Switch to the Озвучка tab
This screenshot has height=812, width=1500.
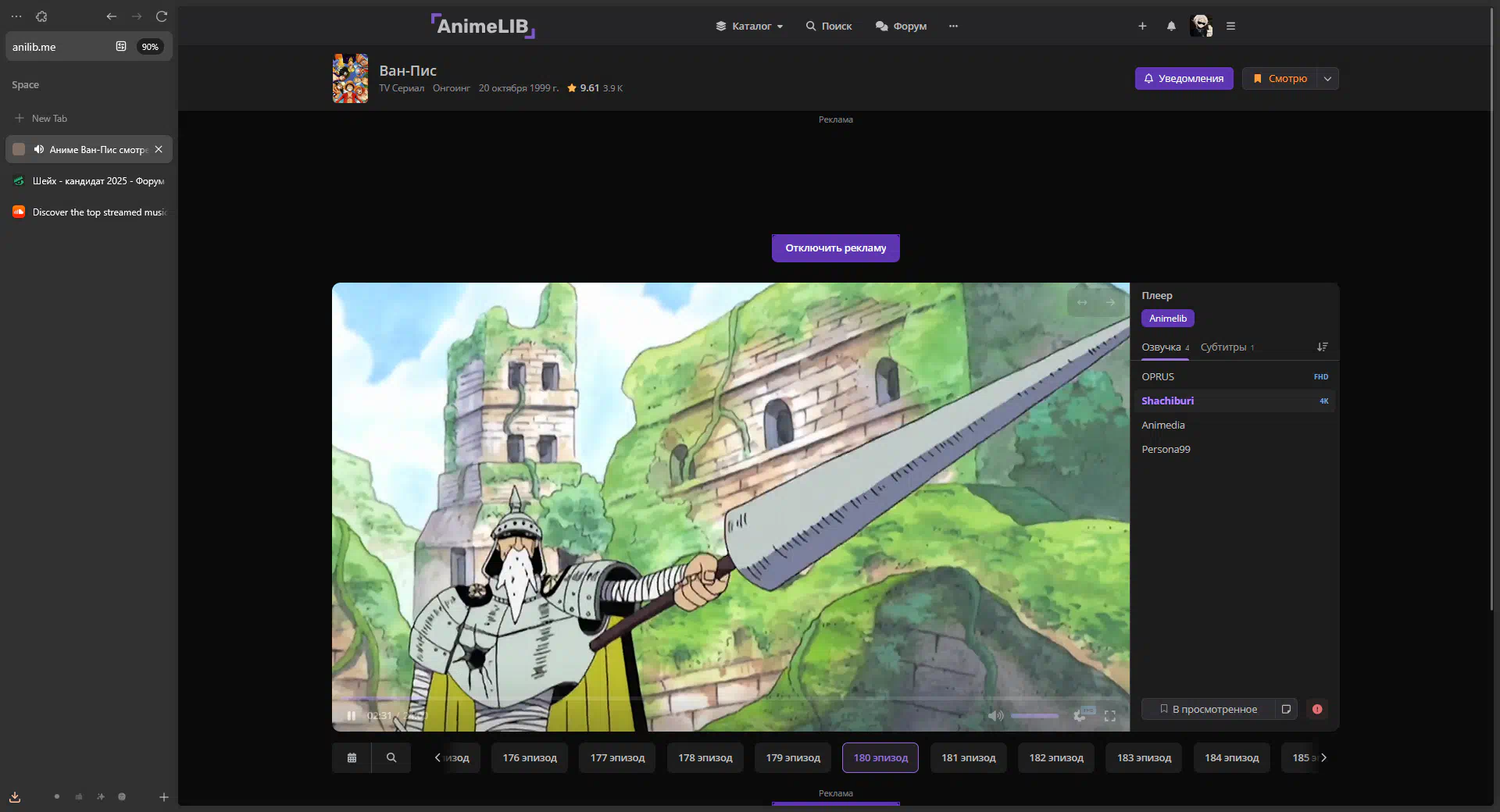click(1165, 347)
